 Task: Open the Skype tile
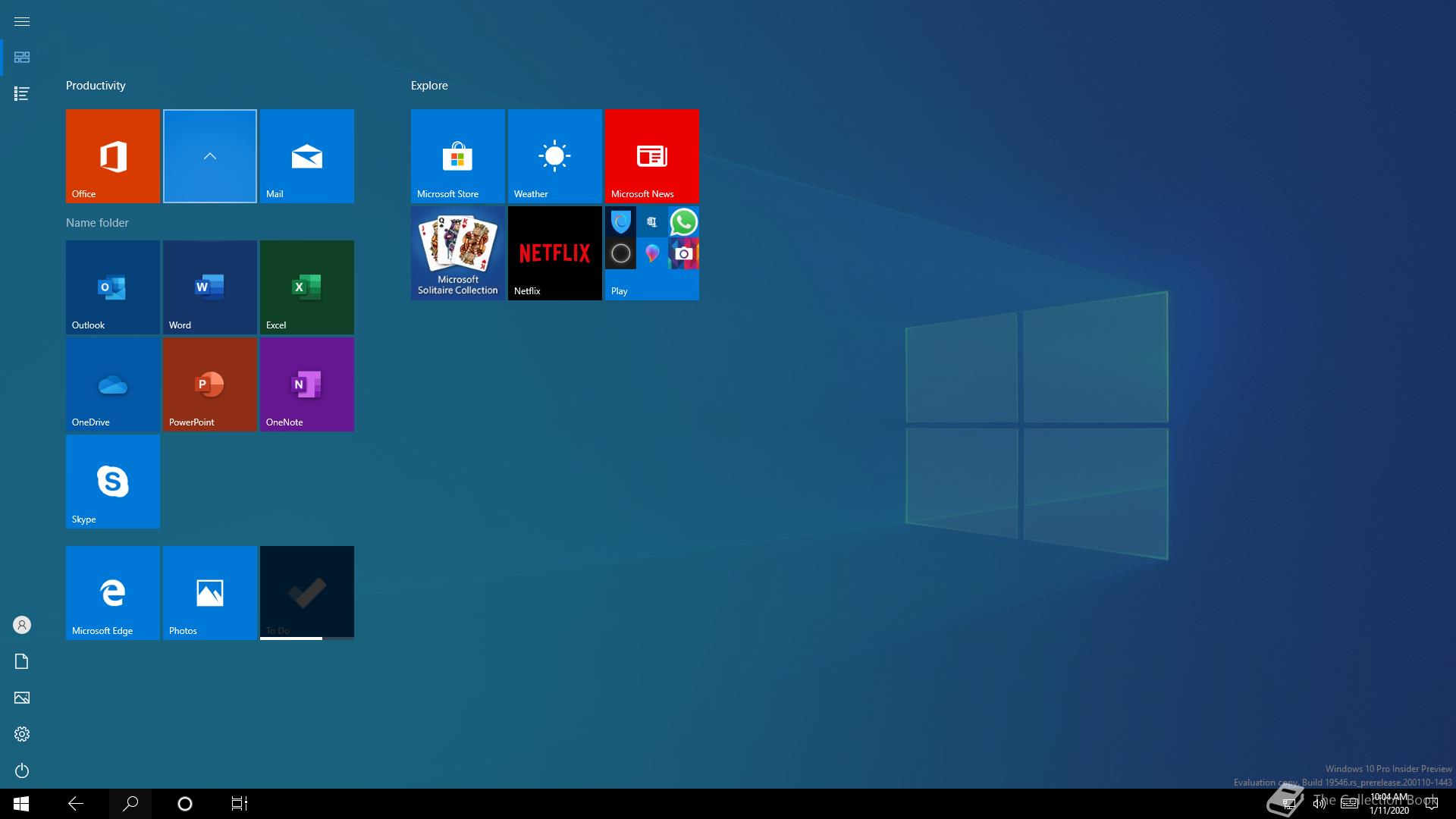113,482
